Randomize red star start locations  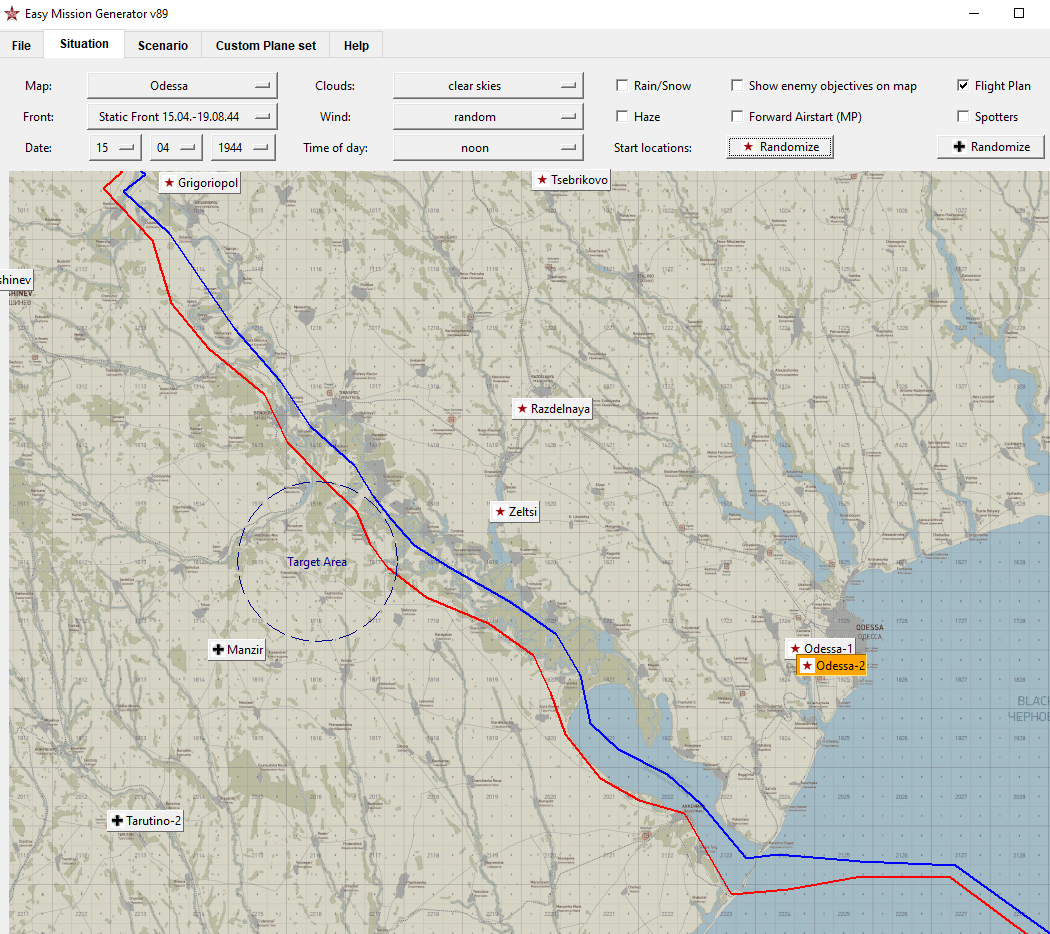point(780,147)
